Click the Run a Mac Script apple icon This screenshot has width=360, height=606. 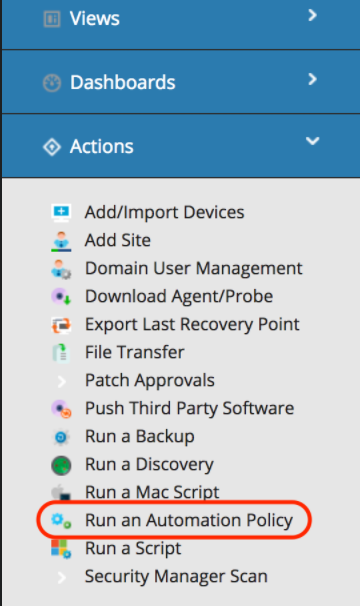tap(60, 492)
